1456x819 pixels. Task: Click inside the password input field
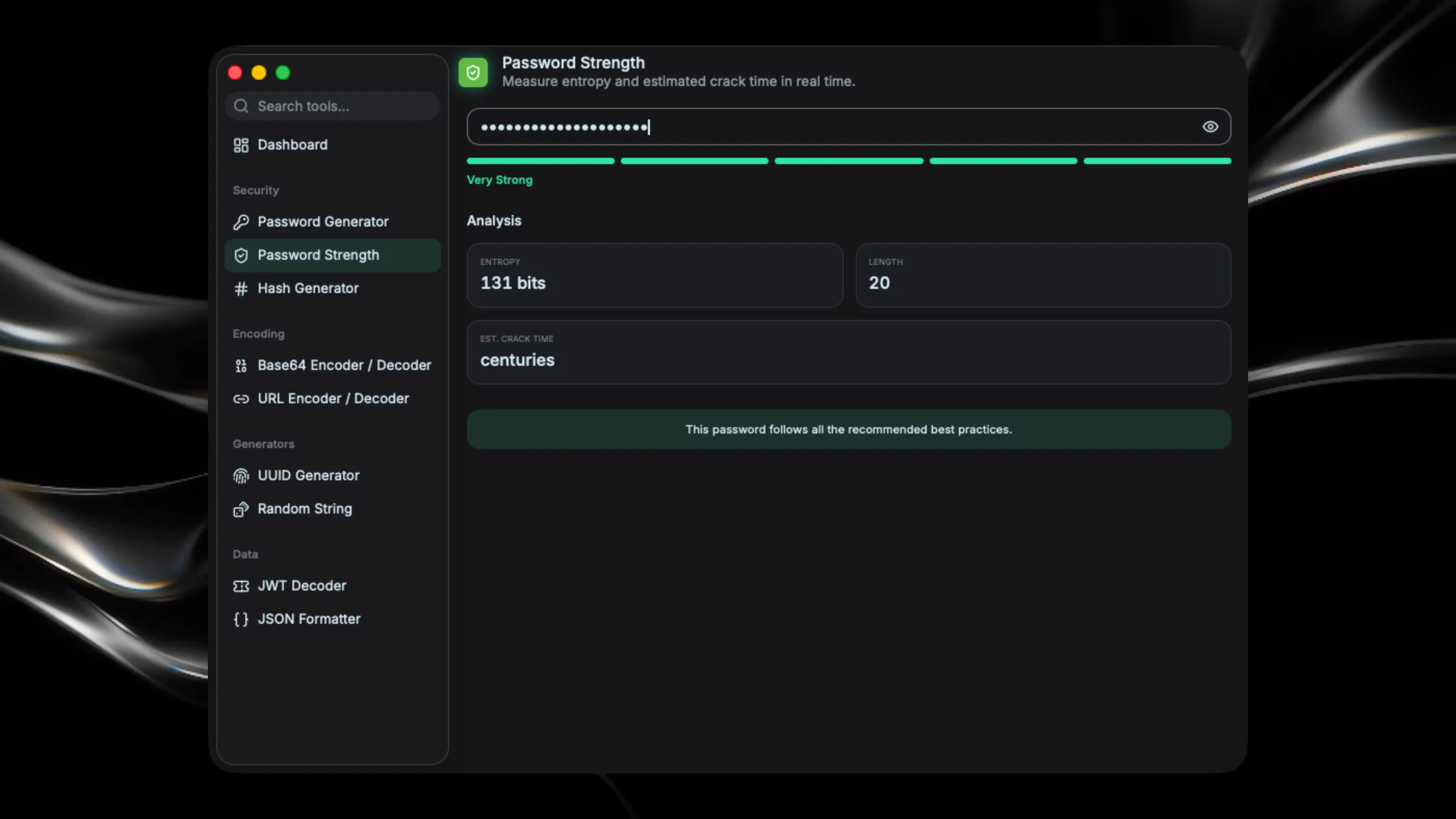pos(849,126)
